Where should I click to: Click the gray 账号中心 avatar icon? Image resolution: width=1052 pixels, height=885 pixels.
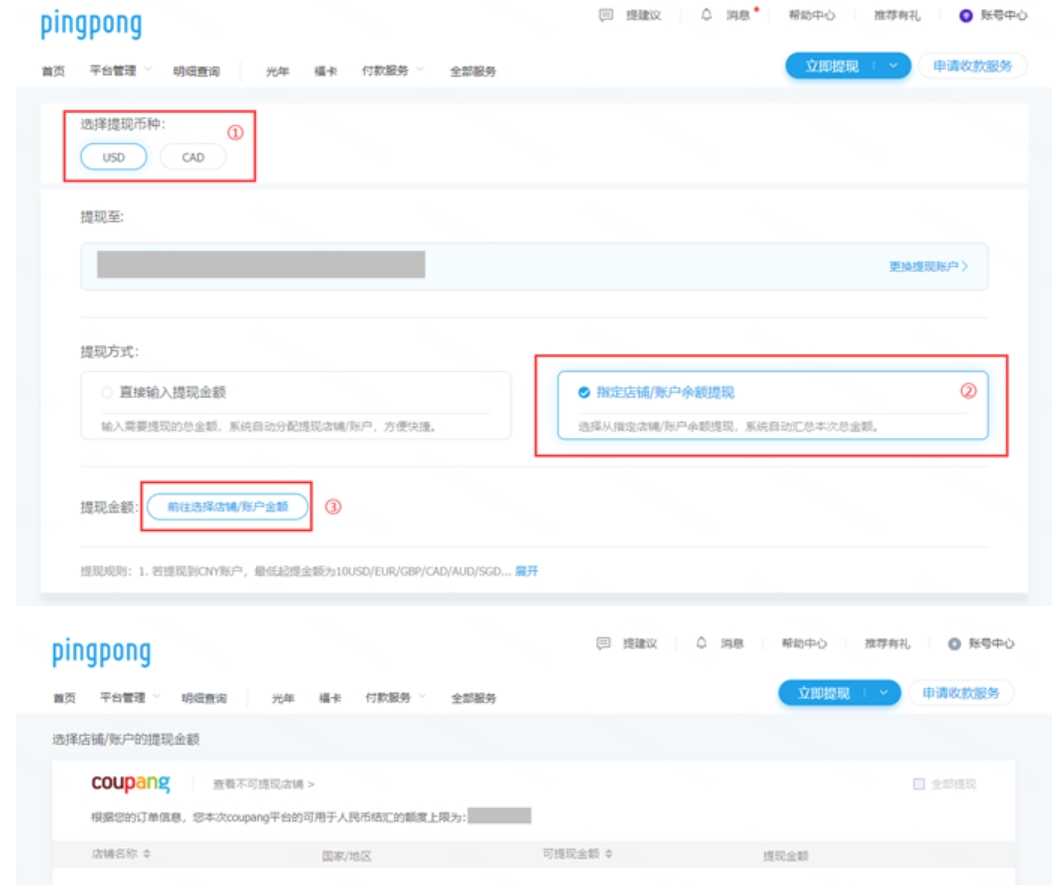[953, 644]
